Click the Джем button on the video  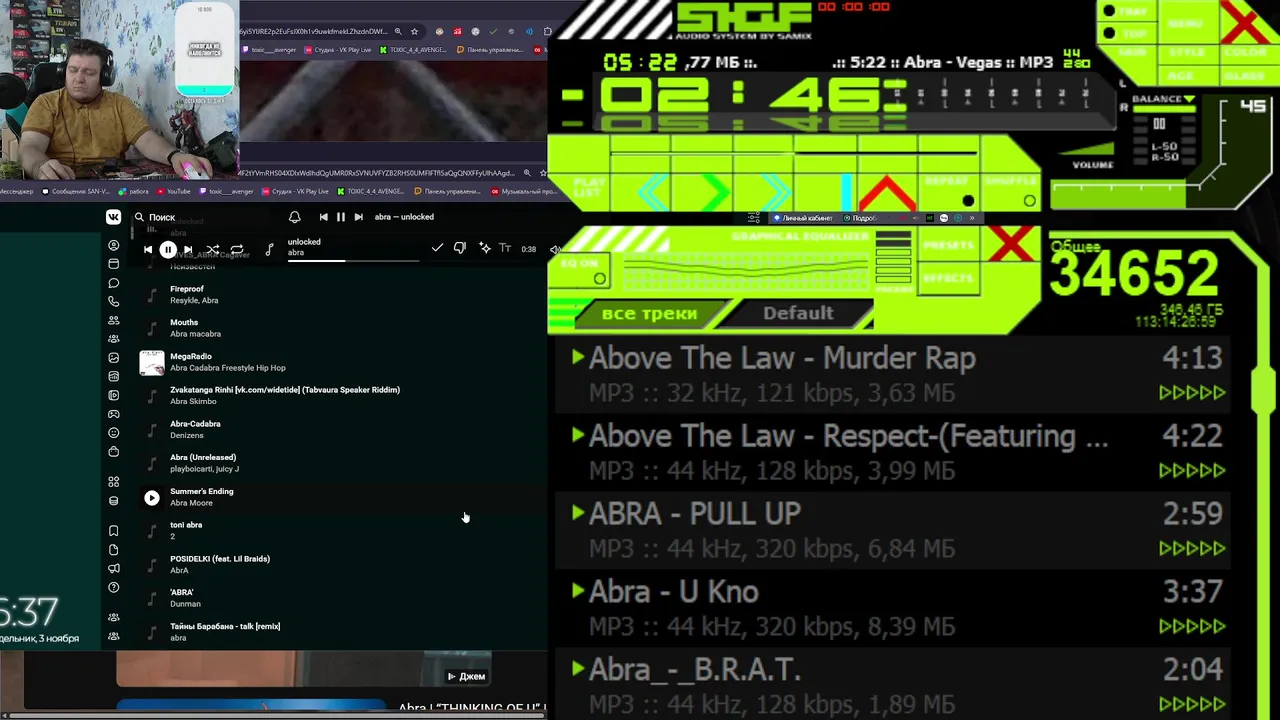pos(467,677)
